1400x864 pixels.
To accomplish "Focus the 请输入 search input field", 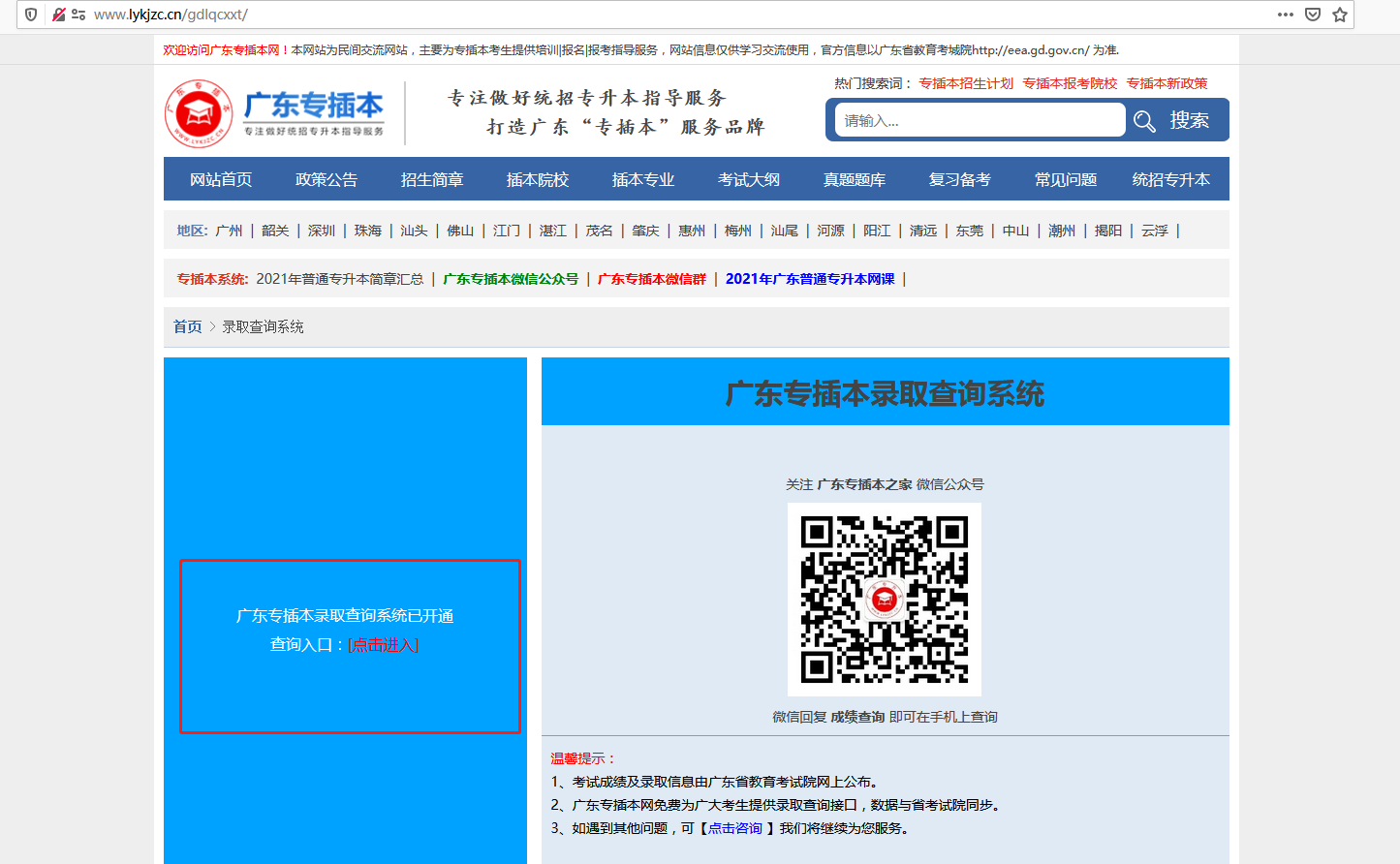I will 980,120.
